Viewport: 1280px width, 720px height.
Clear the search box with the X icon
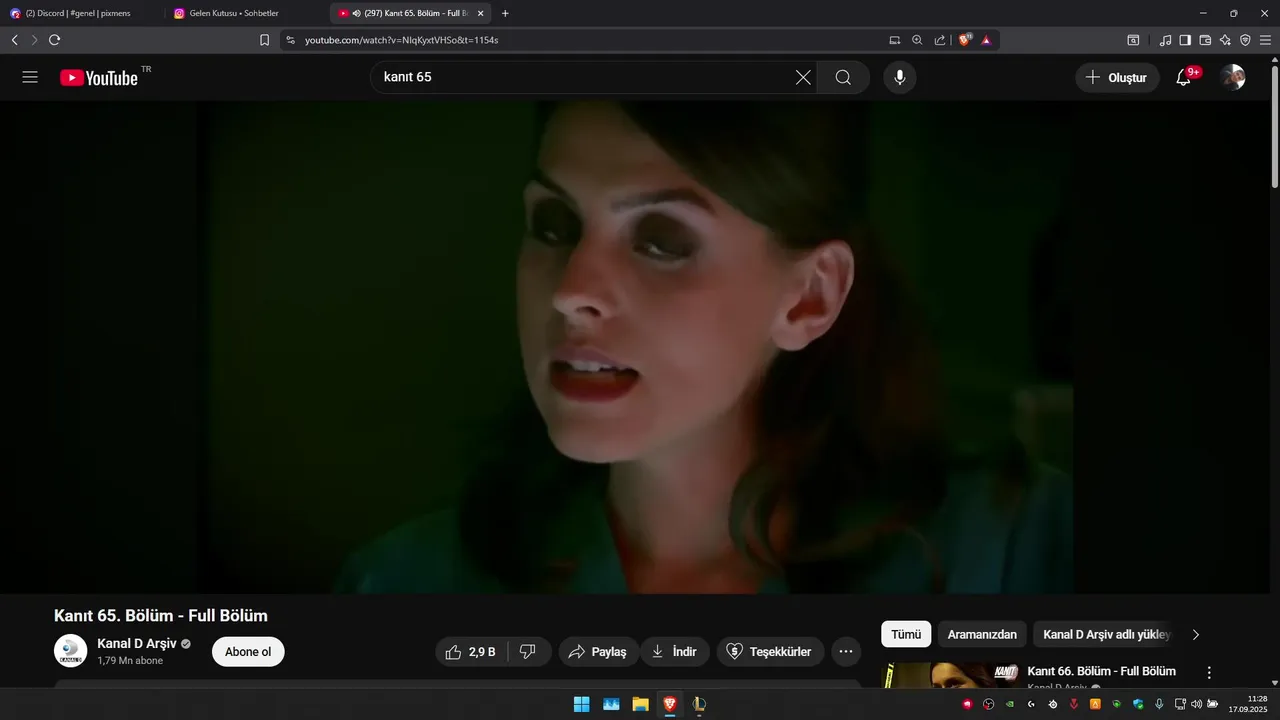pos(803,77)
